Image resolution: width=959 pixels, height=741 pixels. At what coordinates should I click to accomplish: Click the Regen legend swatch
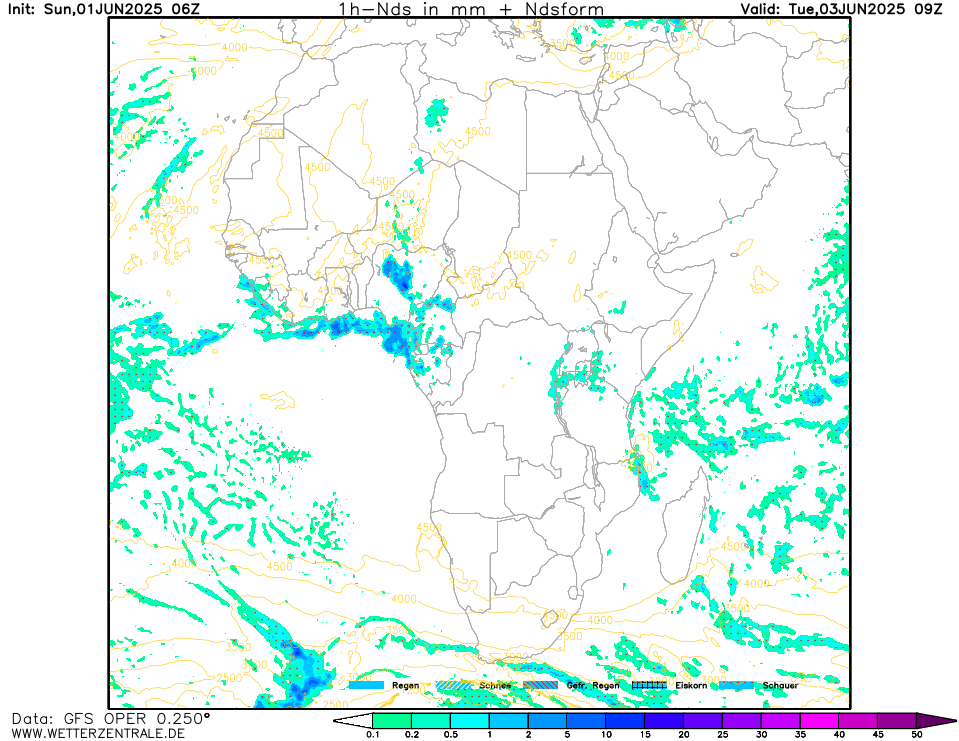pos(366,685)
